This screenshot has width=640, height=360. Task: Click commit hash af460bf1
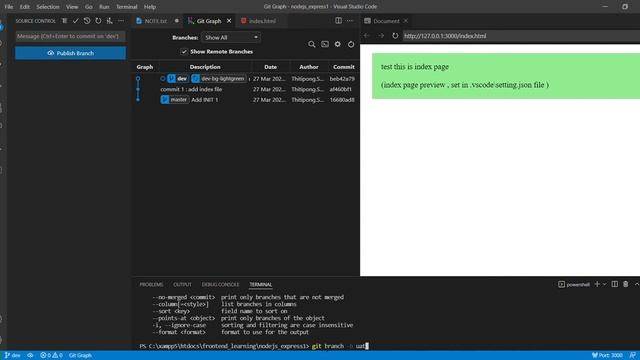click(340, 89)
